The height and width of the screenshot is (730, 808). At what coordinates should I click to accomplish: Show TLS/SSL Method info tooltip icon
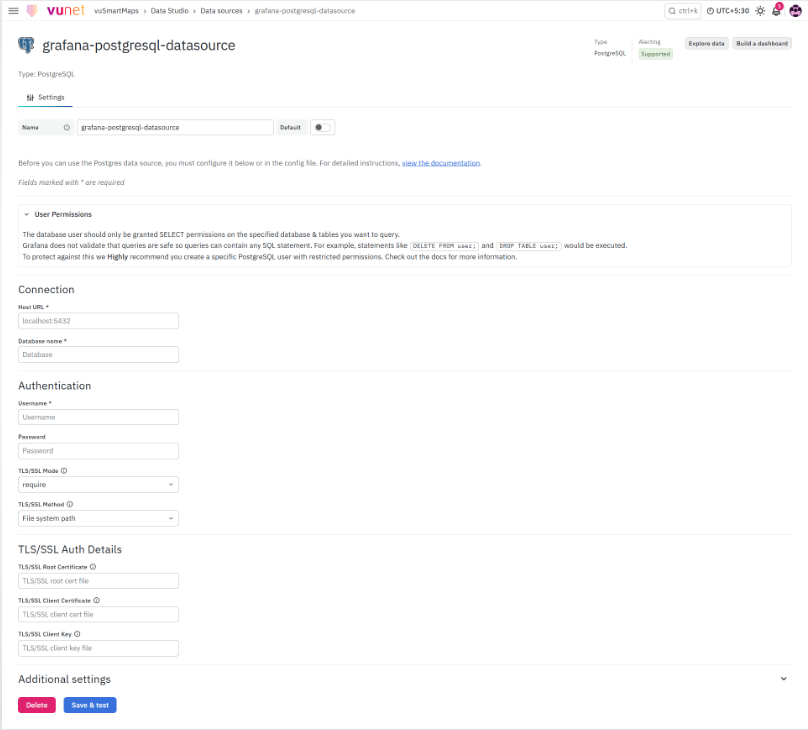(x=70, y=504)
